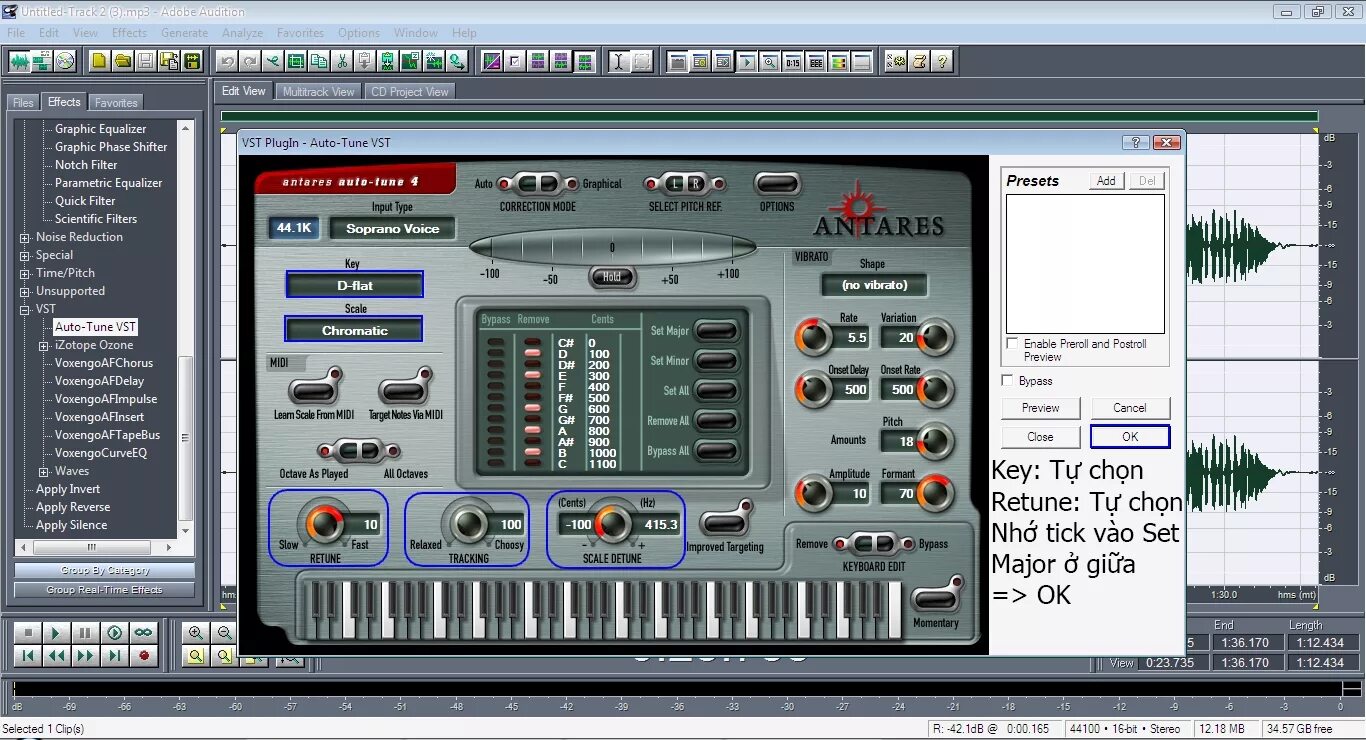The width and height of the screenshot is (1366, 740).
Task: Collapse the VST effects category
Action: [25, 310]
